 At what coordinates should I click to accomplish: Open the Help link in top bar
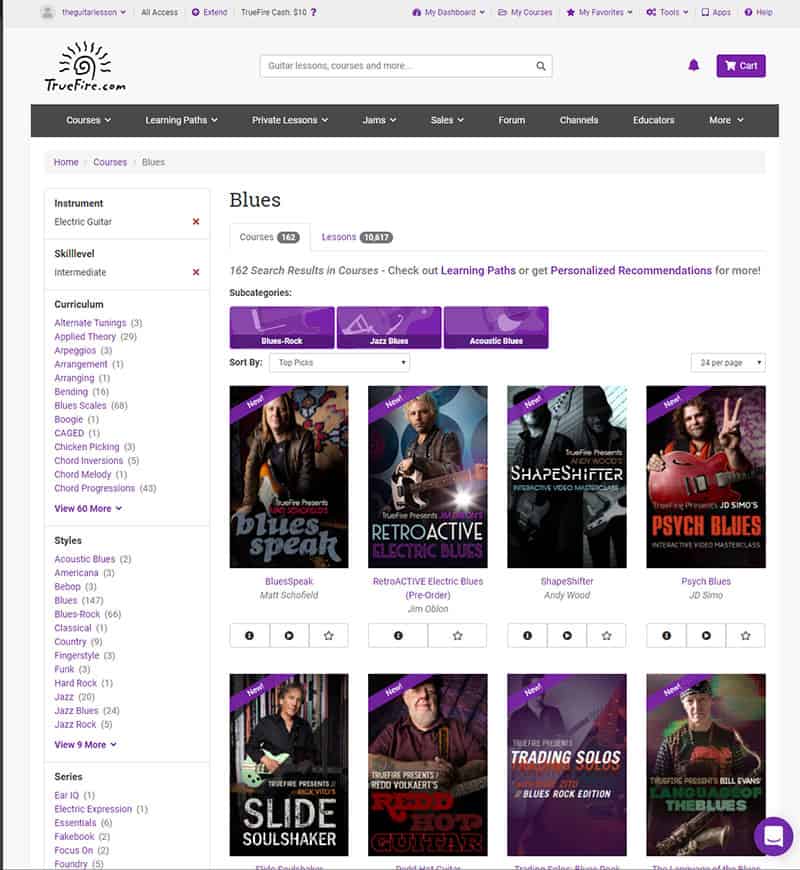click(758, 12)
